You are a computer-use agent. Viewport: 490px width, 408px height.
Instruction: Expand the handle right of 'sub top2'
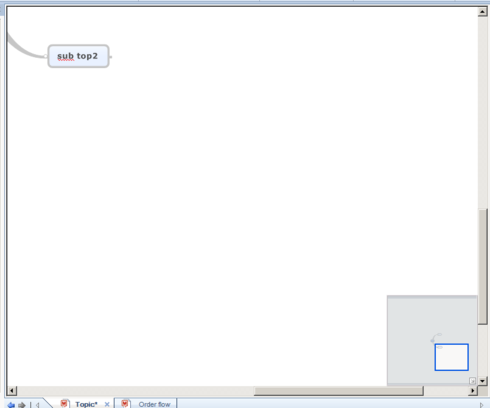[111, 57]
